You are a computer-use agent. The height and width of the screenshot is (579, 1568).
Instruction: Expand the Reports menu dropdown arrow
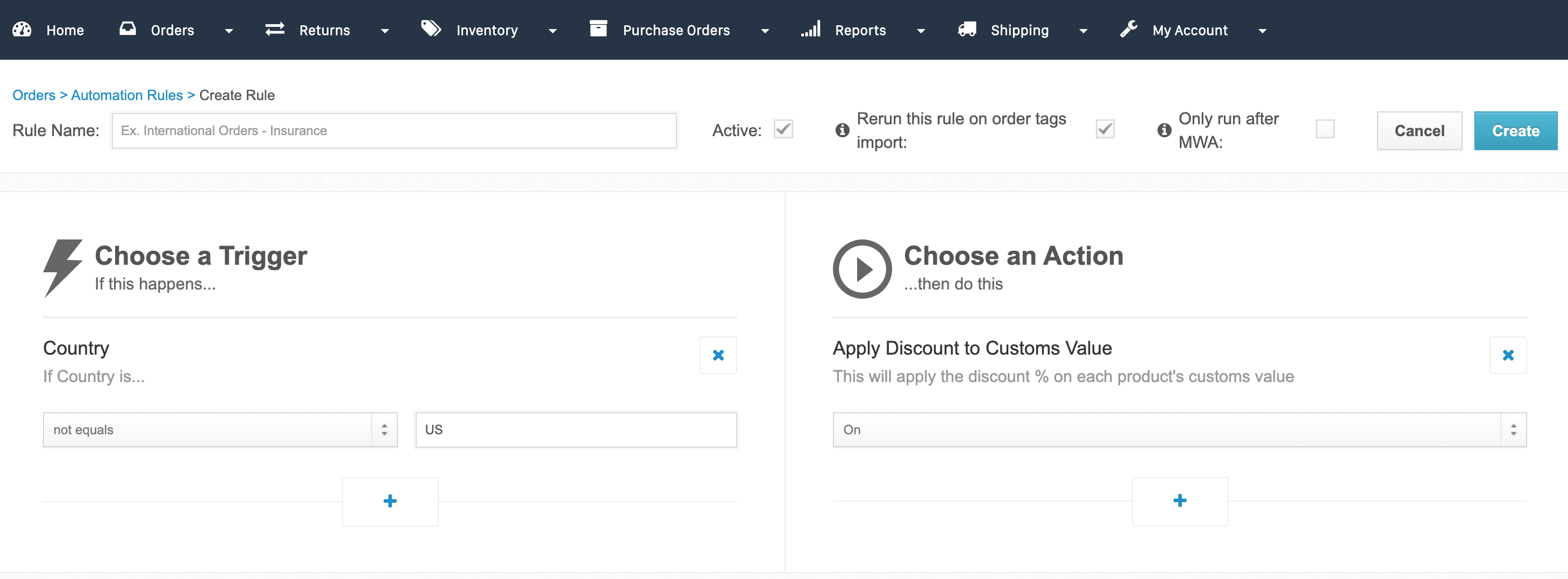point(921,31)
